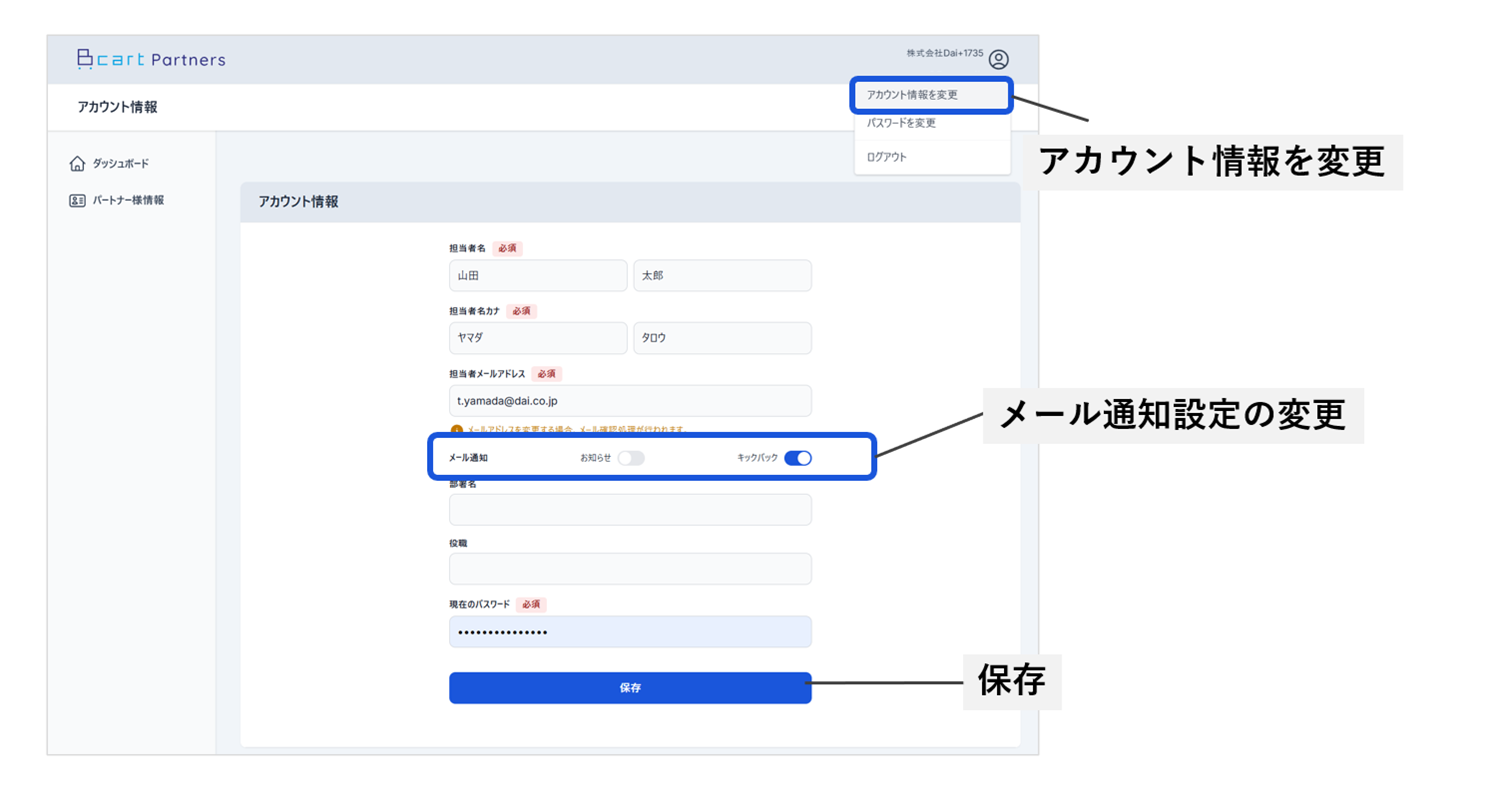Click the 株式会社Dai+1735 company name text
This screenshot has width=1500, height=804.
pyautogui.click(x=945, y=52)
